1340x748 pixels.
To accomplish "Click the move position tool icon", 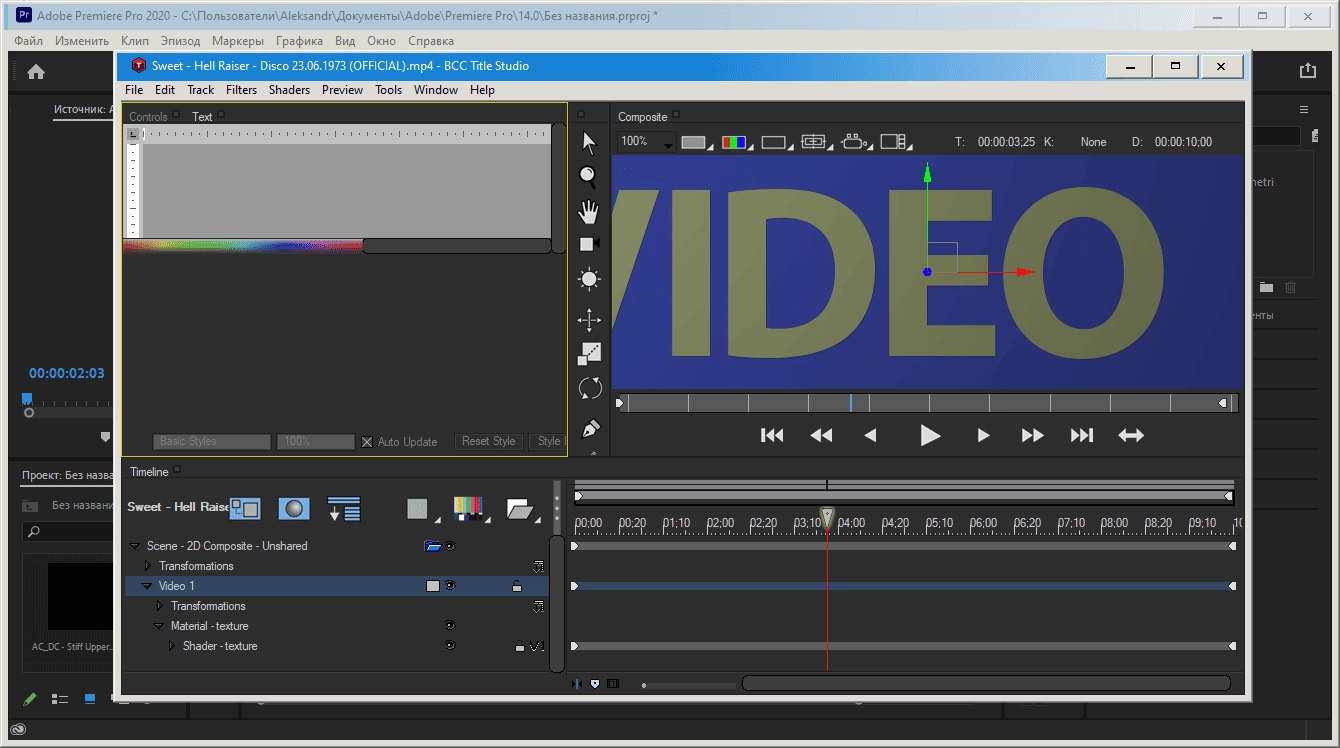I will coord(589,320).
